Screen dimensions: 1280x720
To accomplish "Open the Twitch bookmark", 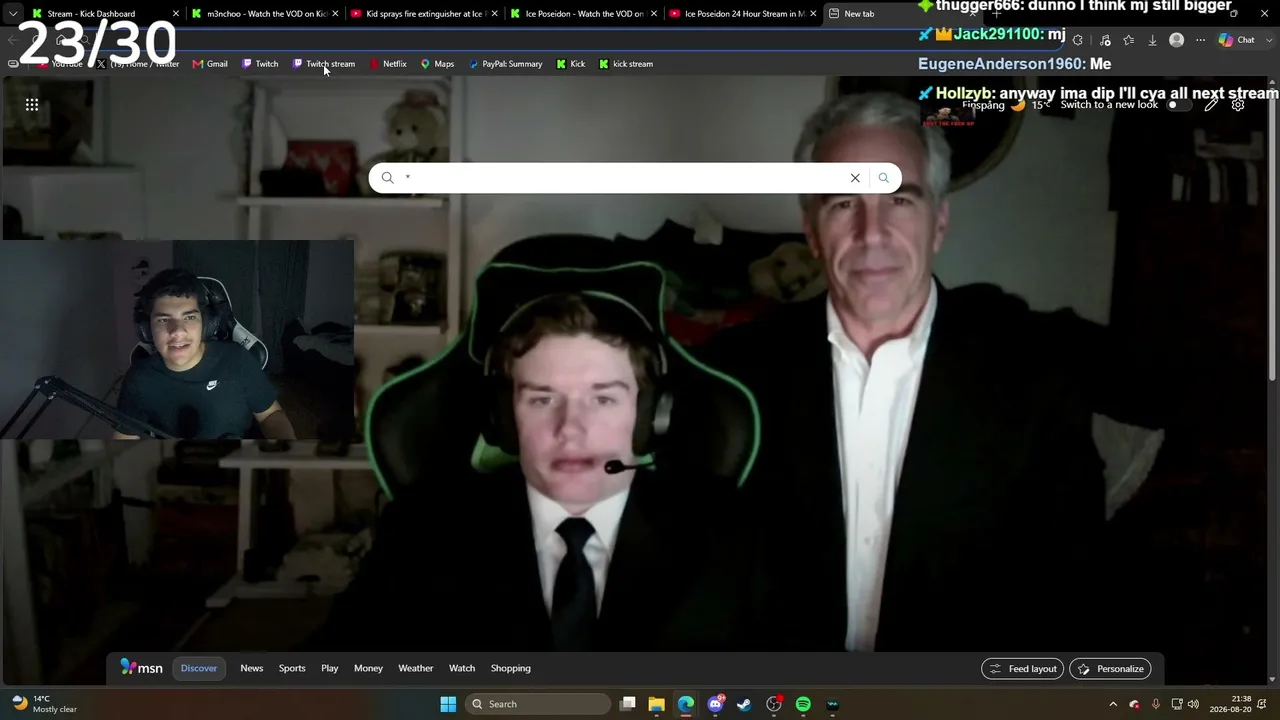I will coord(260,64).
